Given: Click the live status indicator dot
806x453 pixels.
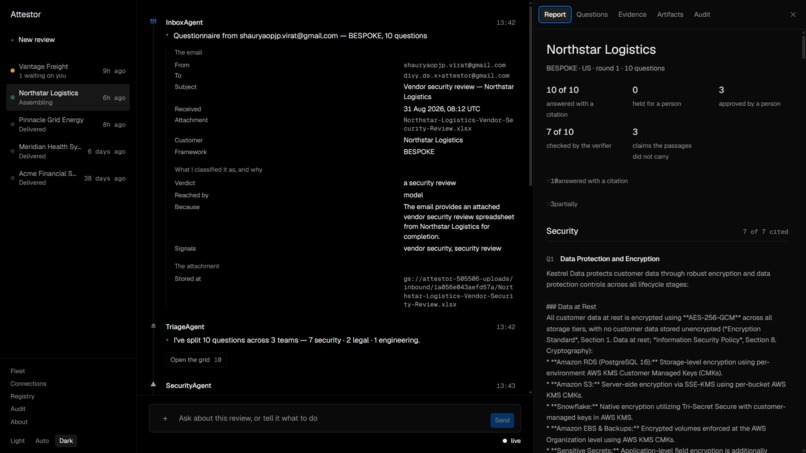Looking at the screenshot, I should [505, 441].
